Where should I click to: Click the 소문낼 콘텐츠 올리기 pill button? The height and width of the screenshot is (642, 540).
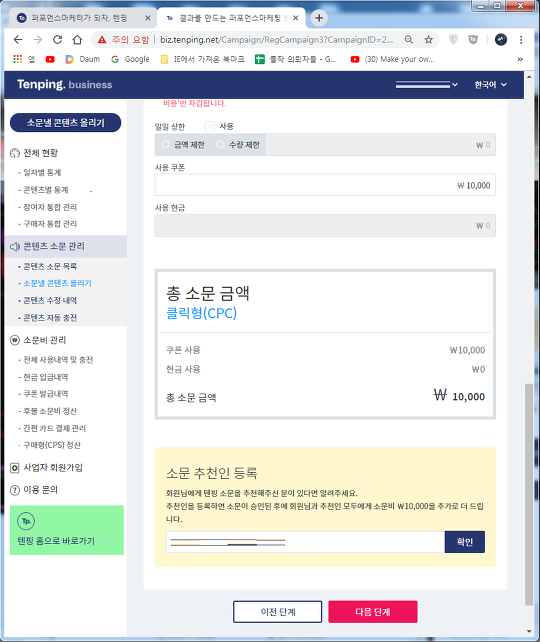(x=66, y=123)
